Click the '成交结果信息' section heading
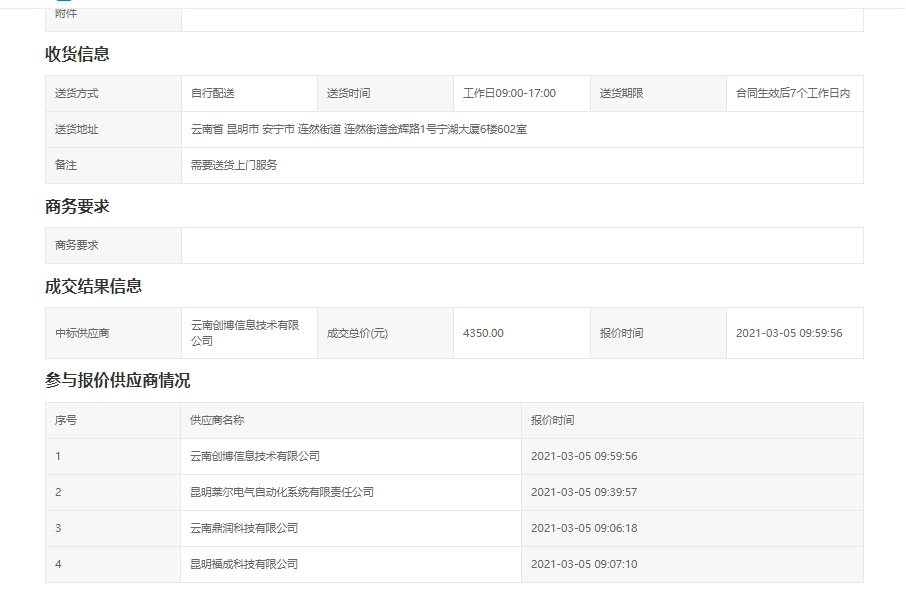906x609 pixels. (94, 286)
